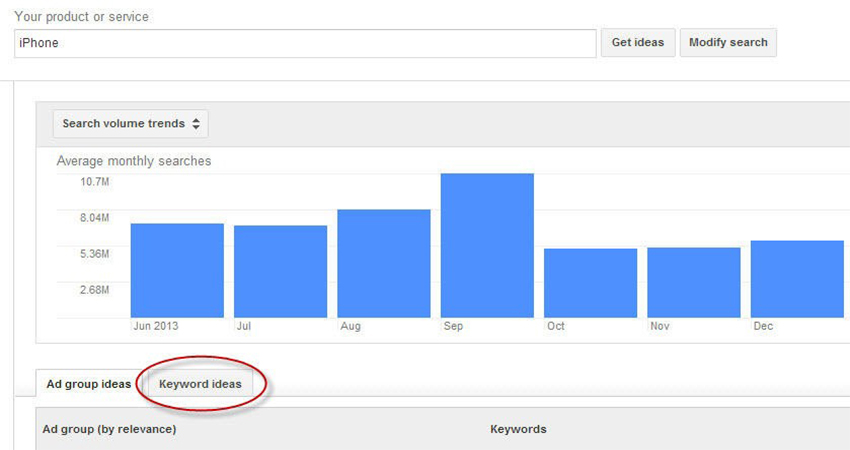Click the 8.04M axis label
The width and height of the screenshot is (850, 450).
95,218
